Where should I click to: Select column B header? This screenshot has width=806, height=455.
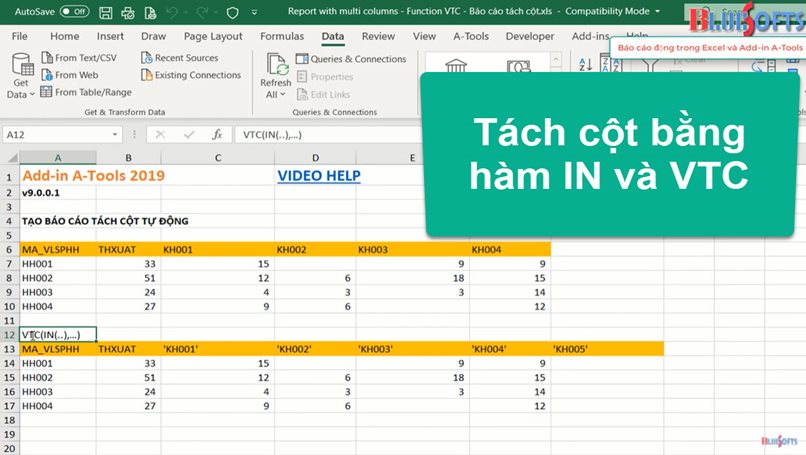tap(129, 158)
